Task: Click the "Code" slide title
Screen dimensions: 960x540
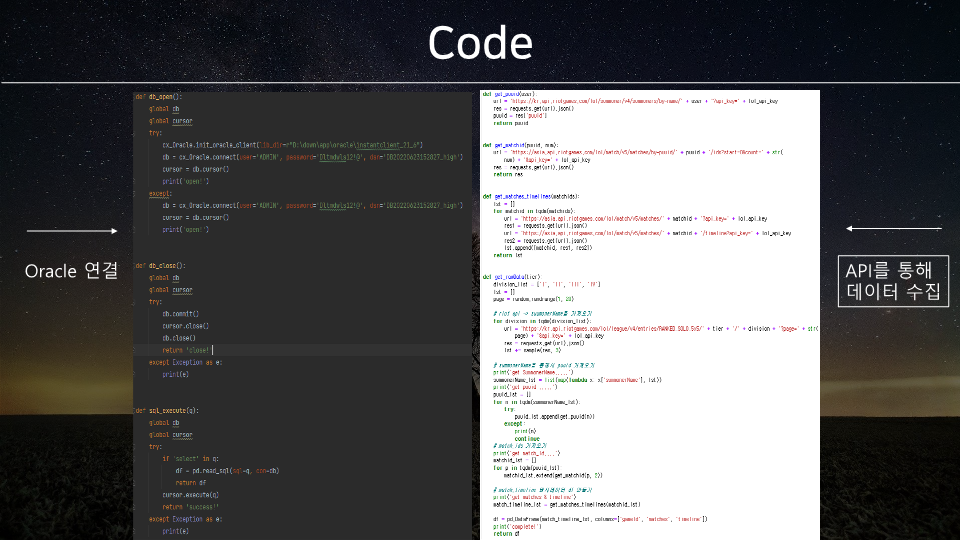Action: [480, 43]
